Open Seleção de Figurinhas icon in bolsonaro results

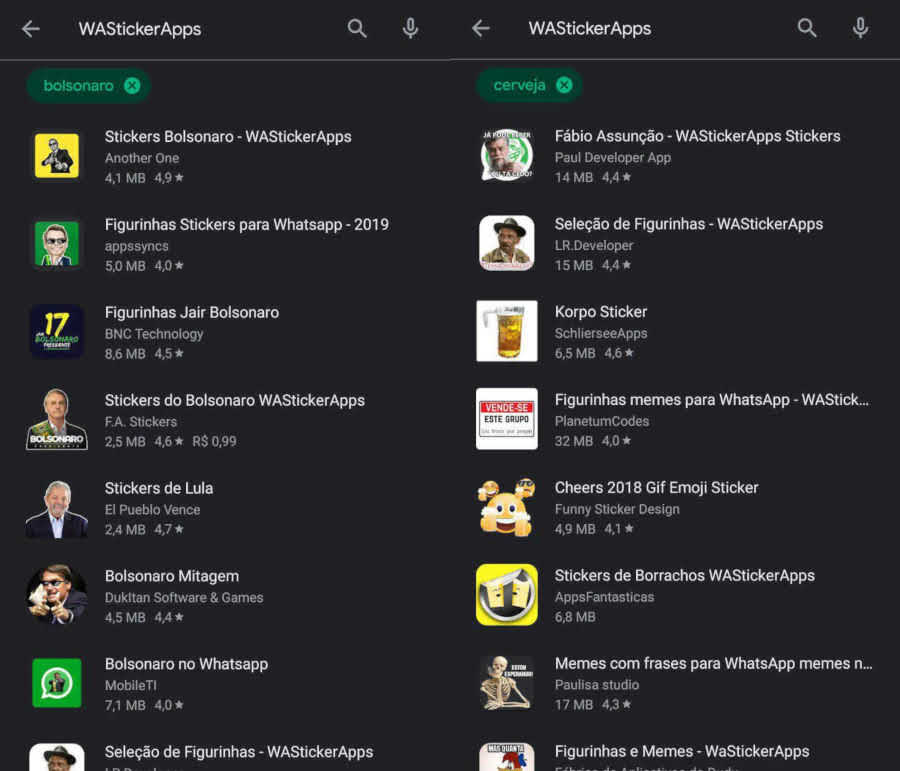point(57,758)
